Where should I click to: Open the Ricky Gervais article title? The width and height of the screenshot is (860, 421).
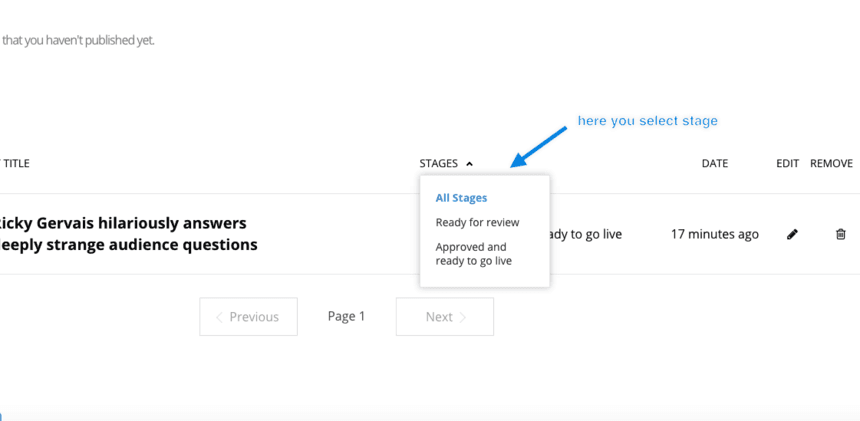click(x=128, y=234)
